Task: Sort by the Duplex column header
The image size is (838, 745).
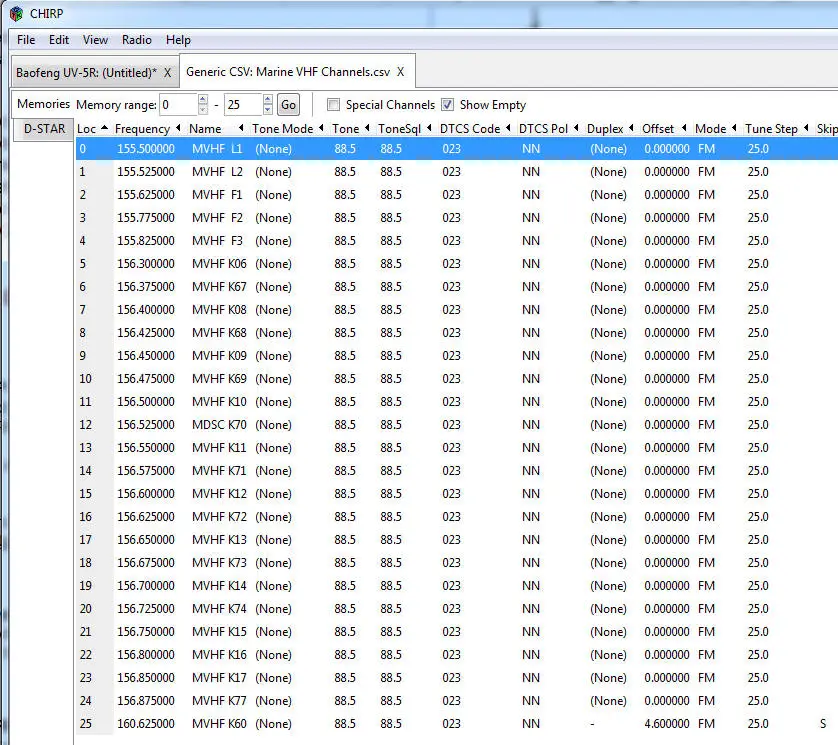Action: (x=610, y=129)
